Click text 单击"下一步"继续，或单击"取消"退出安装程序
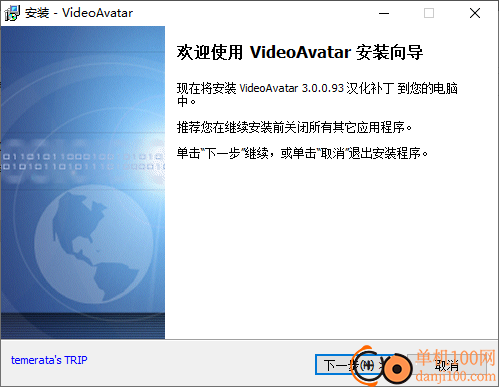The height and width of the screenshot is (387, 499). point(302,153)
